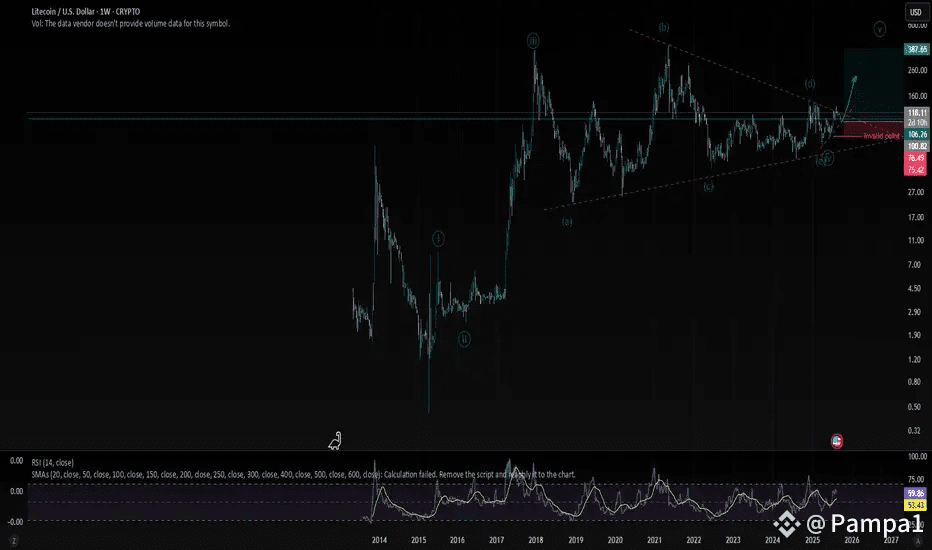Click the US flag economic event marker
This screenshot has width=932, height=550.
click(837, 441)
